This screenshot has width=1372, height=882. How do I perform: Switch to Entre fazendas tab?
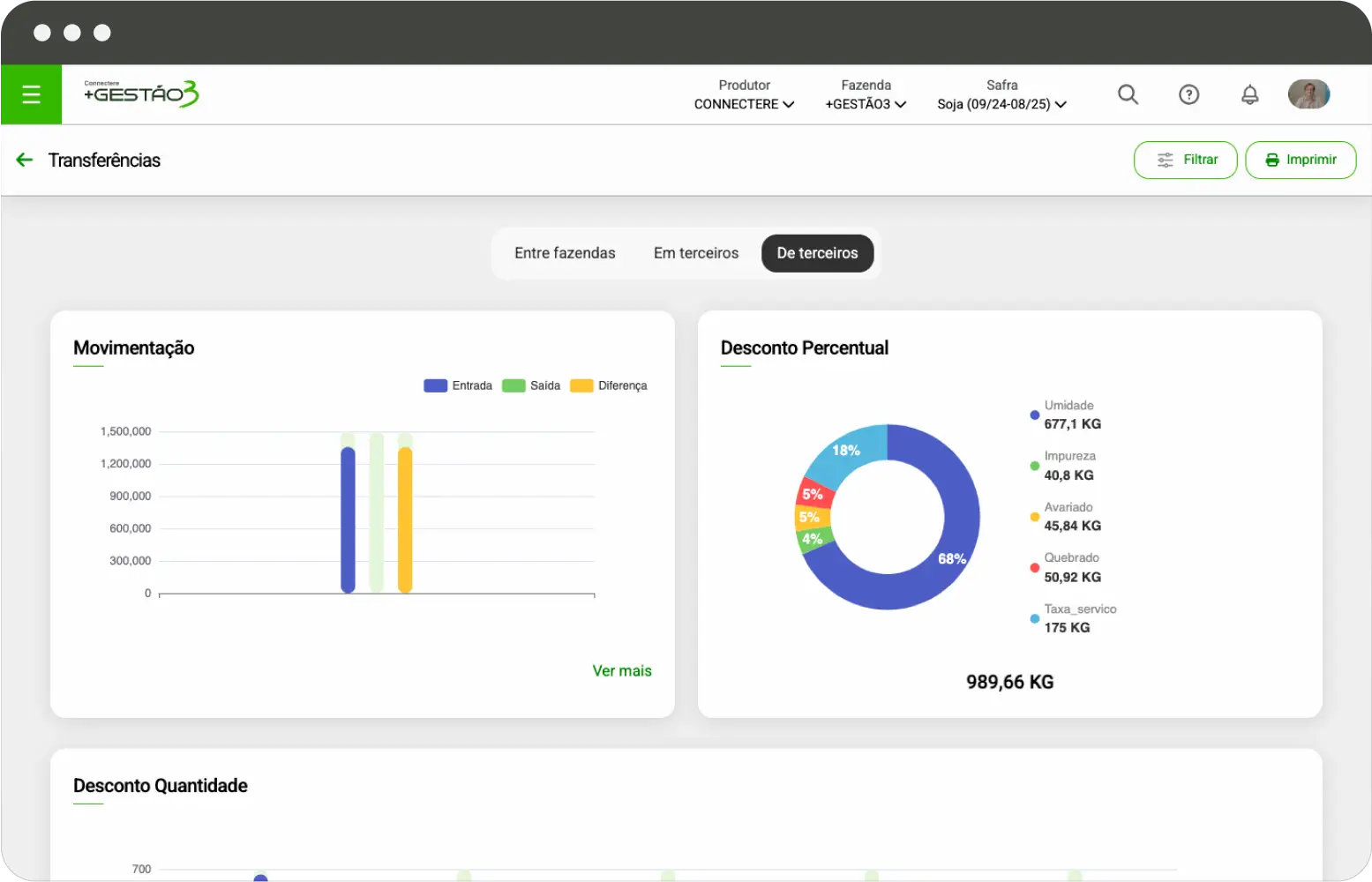click(x=565, y=253)
